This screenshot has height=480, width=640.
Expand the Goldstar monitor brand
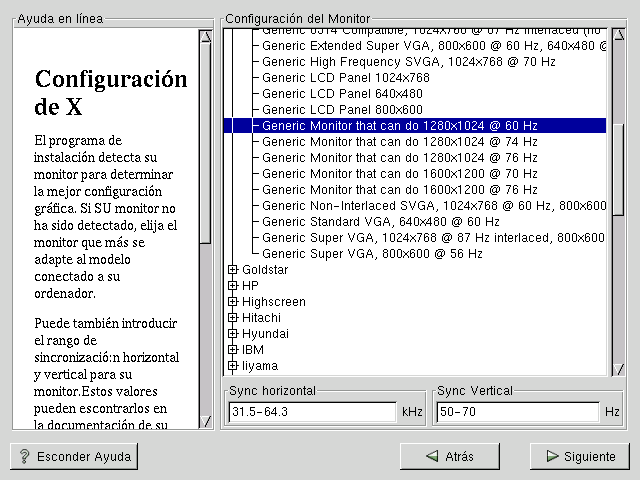[233, 269]
